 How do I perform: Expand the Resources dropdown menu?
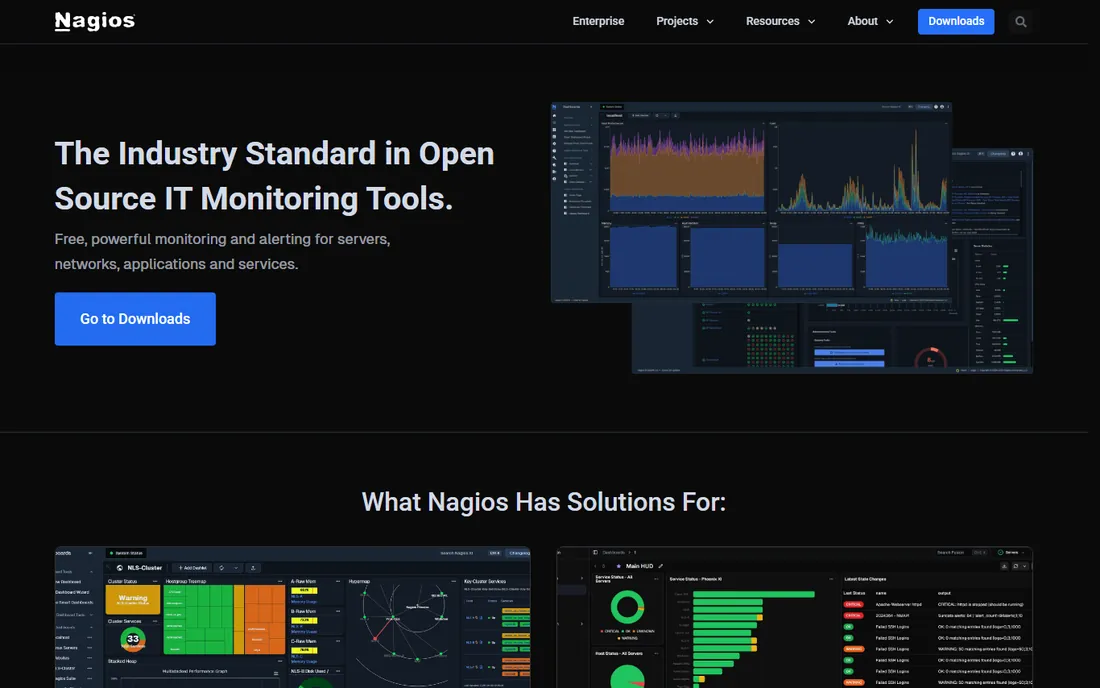coord(780,21)
